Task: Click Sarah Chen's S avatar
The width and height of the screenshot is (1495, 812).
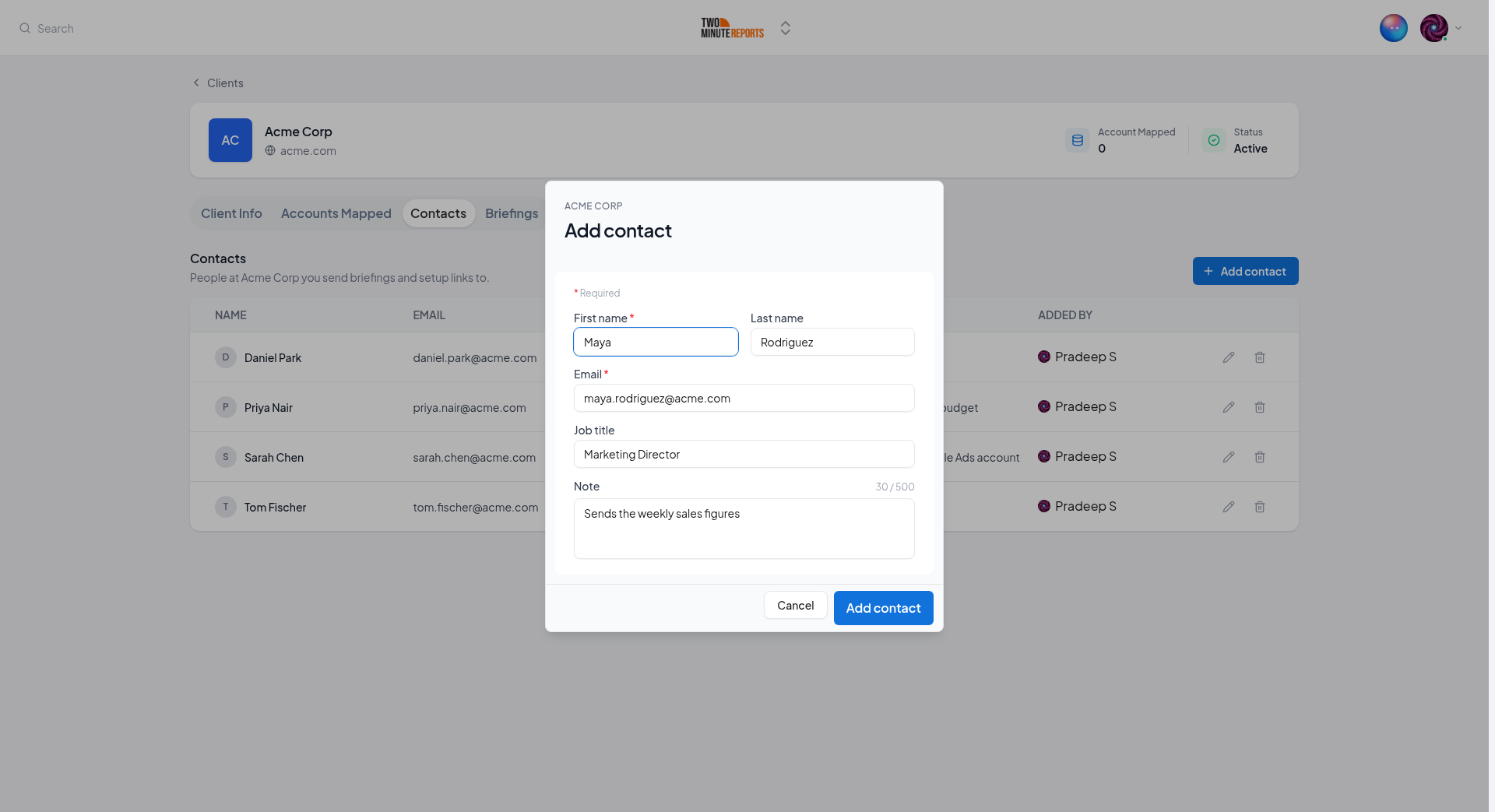Action: point(226,457)
